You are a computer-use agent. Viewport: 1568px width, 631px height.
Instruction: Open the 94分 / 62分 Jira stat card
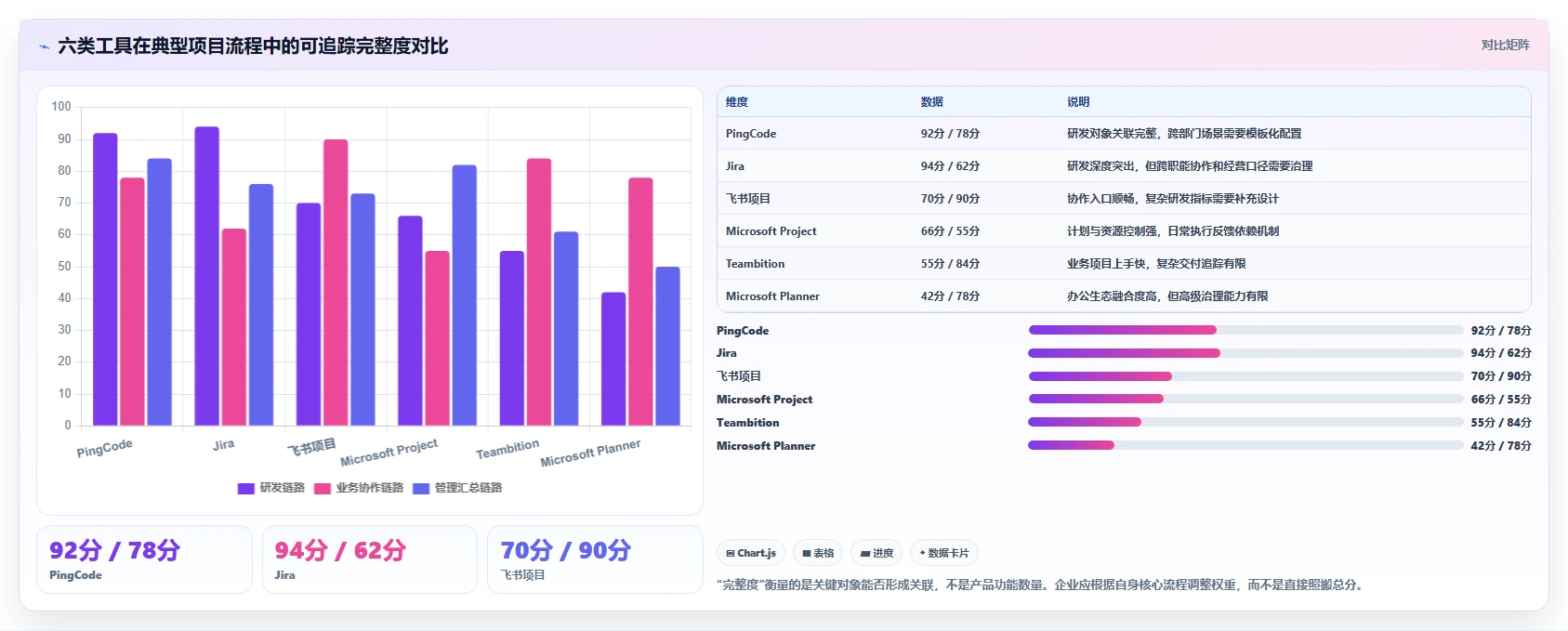point(370,559)
